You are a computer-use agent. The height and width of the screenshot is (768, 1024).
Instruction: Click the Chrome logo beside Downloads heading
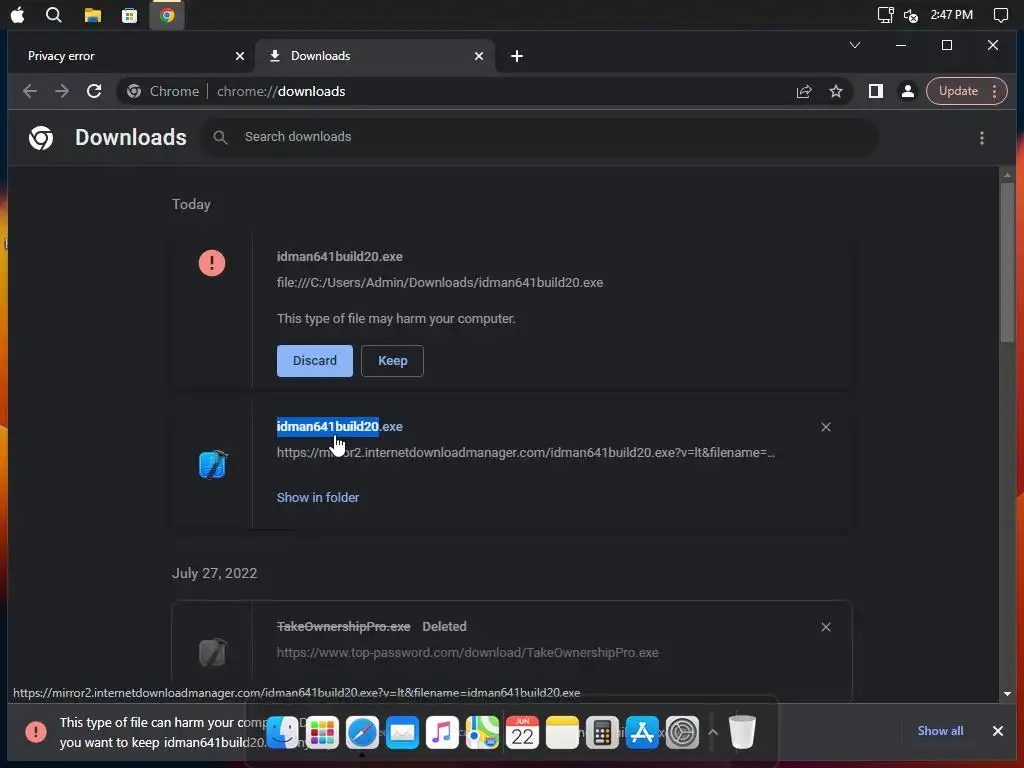pyautogui.click(x=41, y=138)
